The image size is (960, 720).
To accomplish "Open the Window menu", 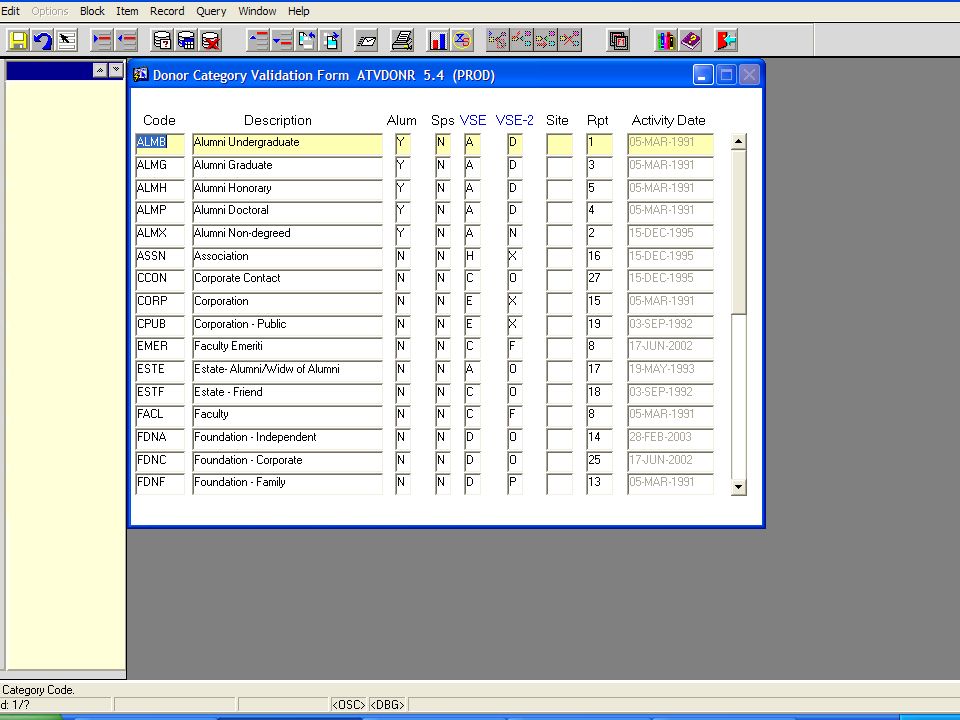I will coord(257,11).
